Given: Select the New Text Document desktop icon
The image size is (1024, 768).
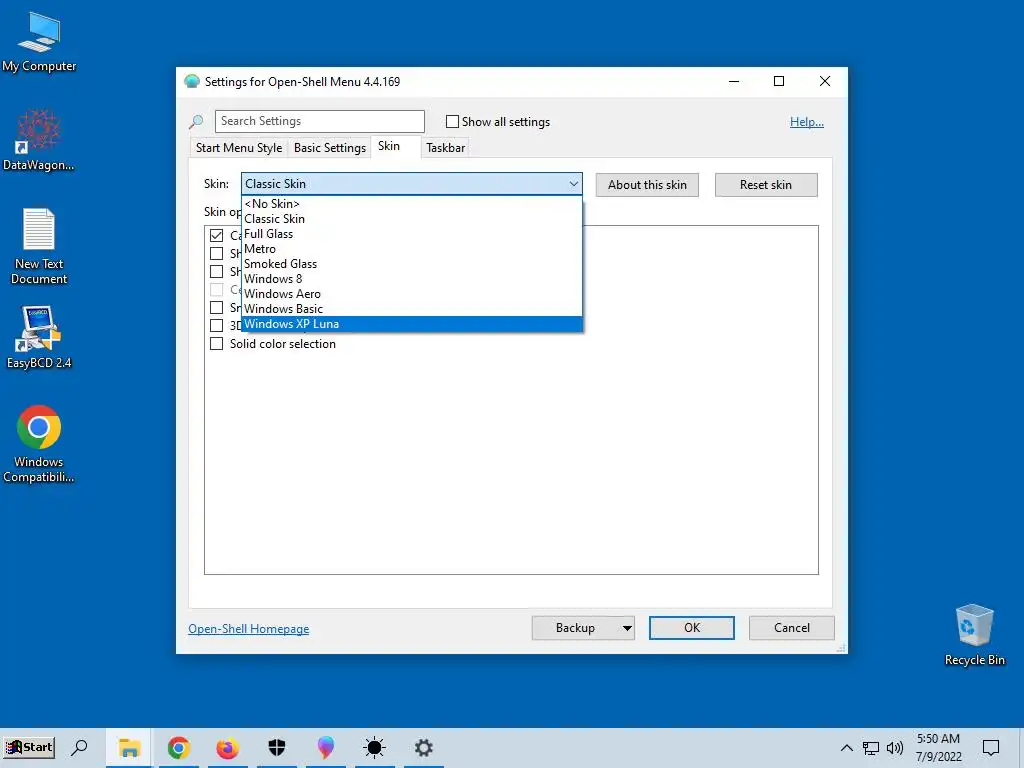Looking at the screenshot, I should click(39, 246).
